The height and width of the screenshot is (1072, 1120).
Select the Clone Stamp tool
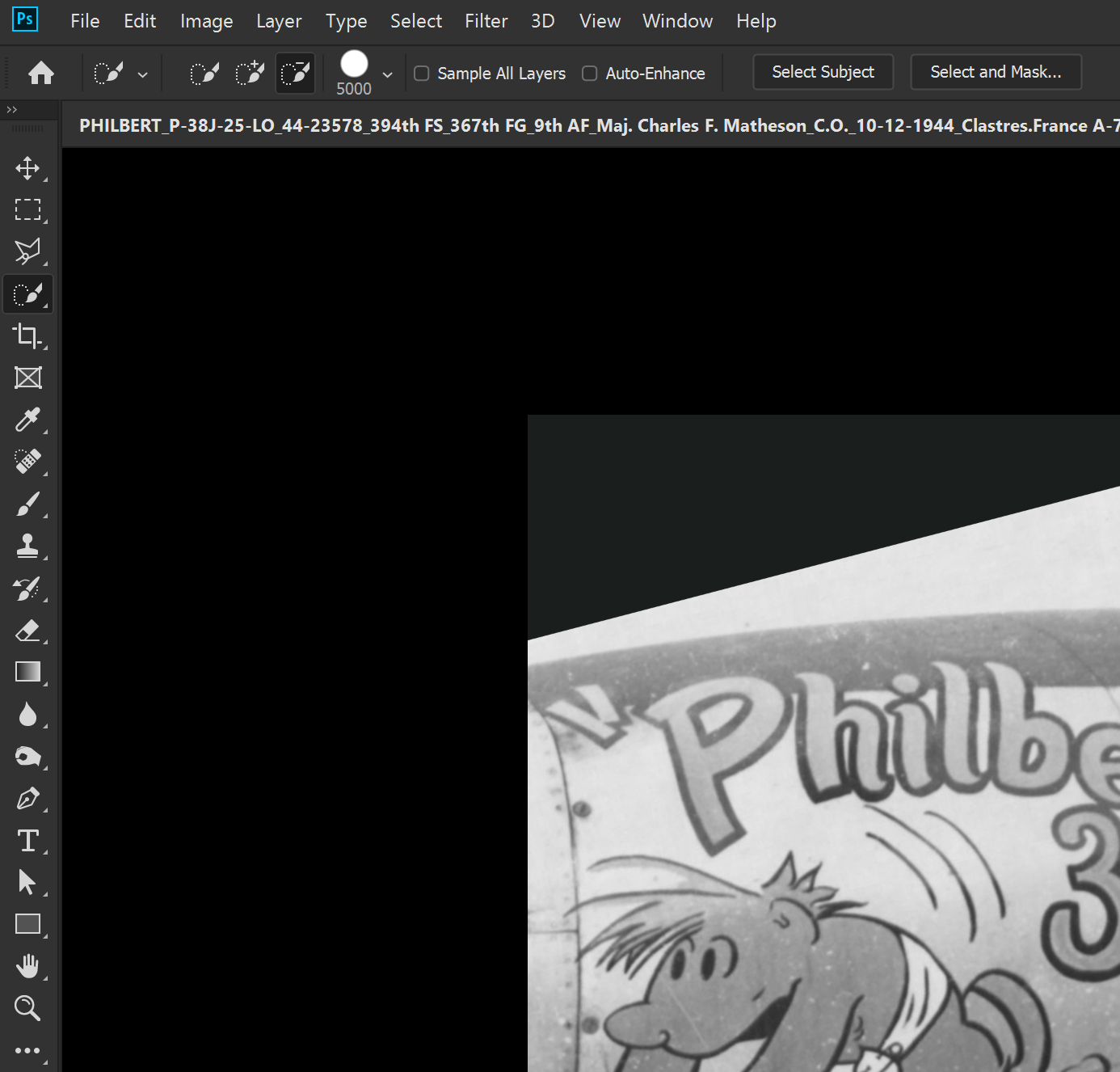pyautogui.click(x=27, y=546)
